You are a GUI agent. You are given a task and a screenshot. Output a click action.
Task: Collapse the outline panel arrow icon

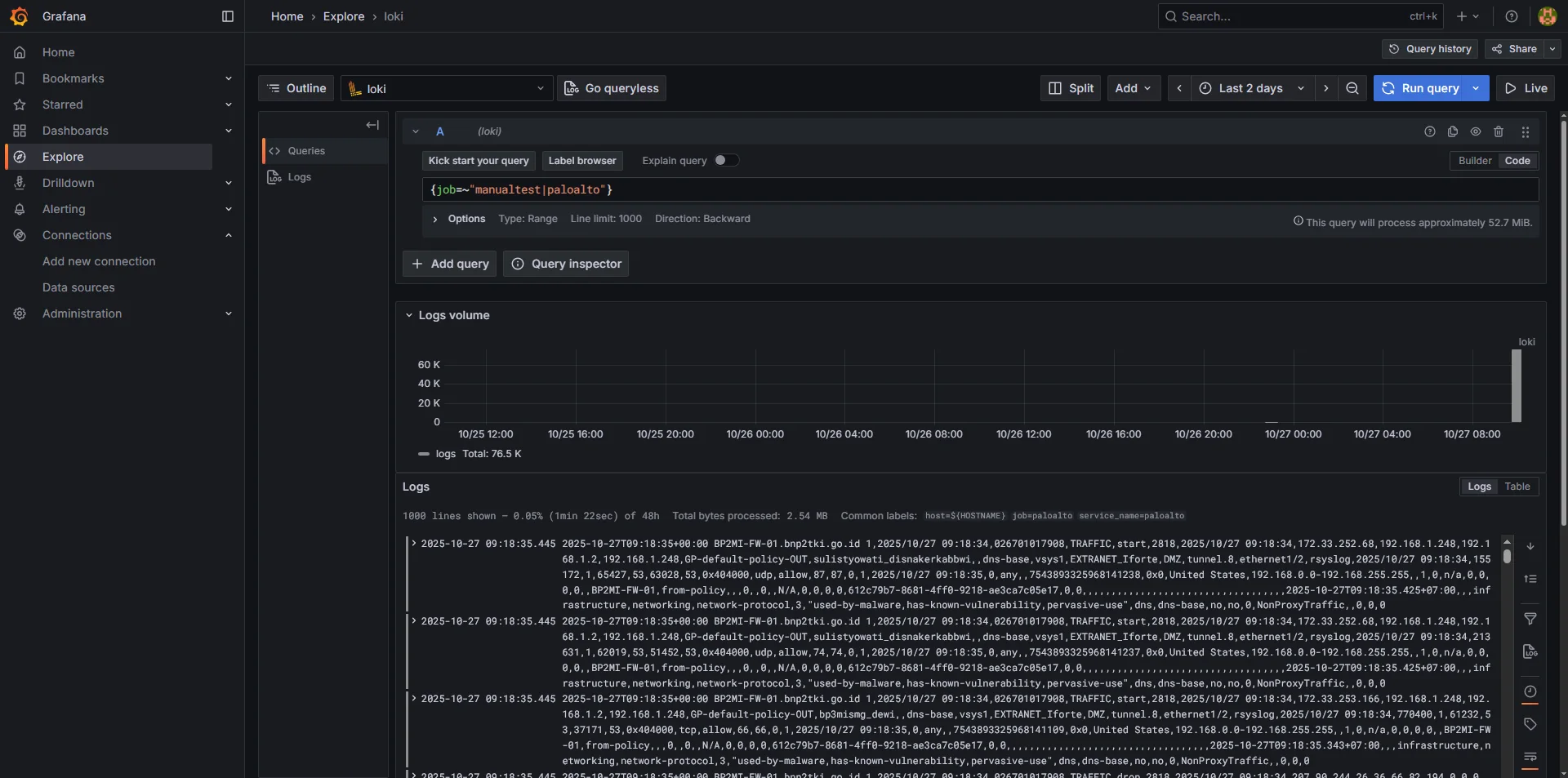[x=372, y=125]
